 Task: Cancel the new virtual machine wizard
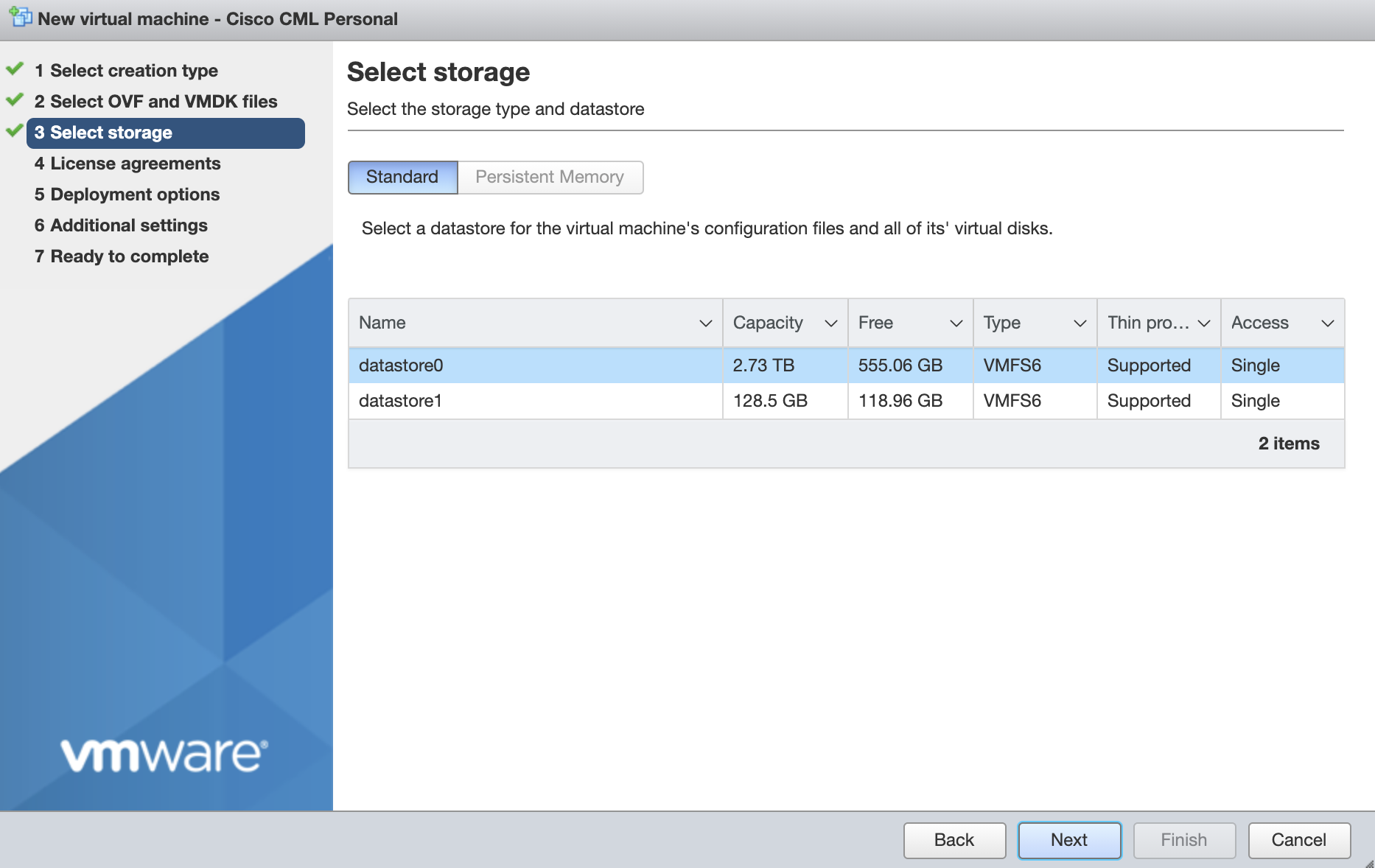pos(1298,840)
